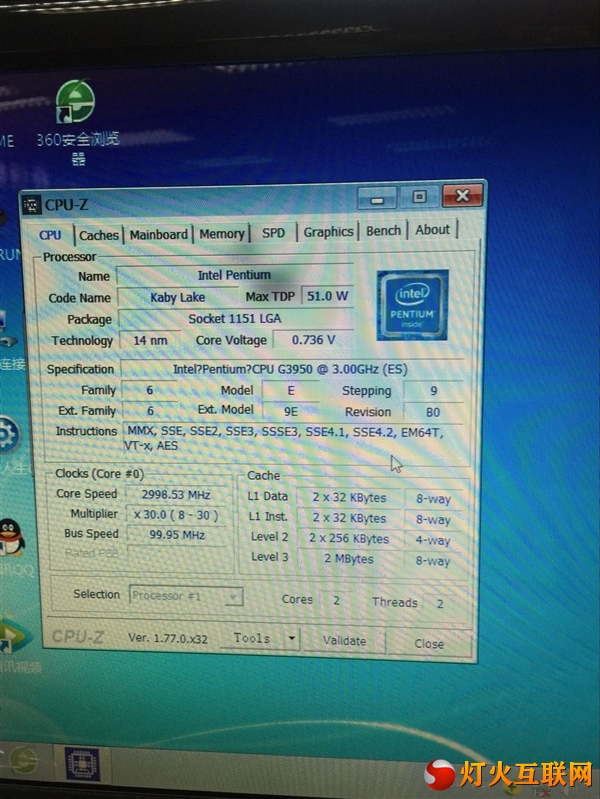Click the Revision value 'B0'
600x799 pixels.
[x=433, y=412]
